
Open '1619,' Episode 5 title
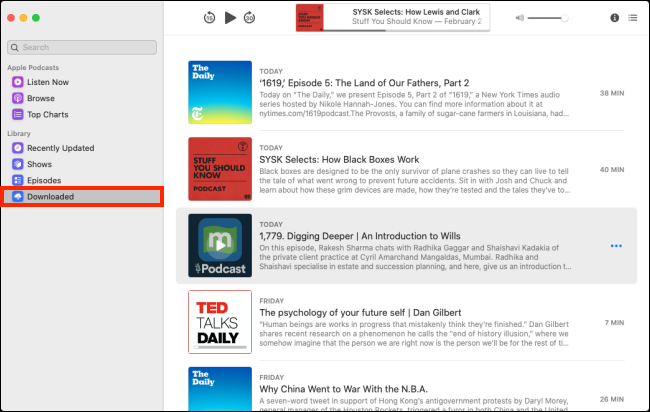[x=364, y=83]
